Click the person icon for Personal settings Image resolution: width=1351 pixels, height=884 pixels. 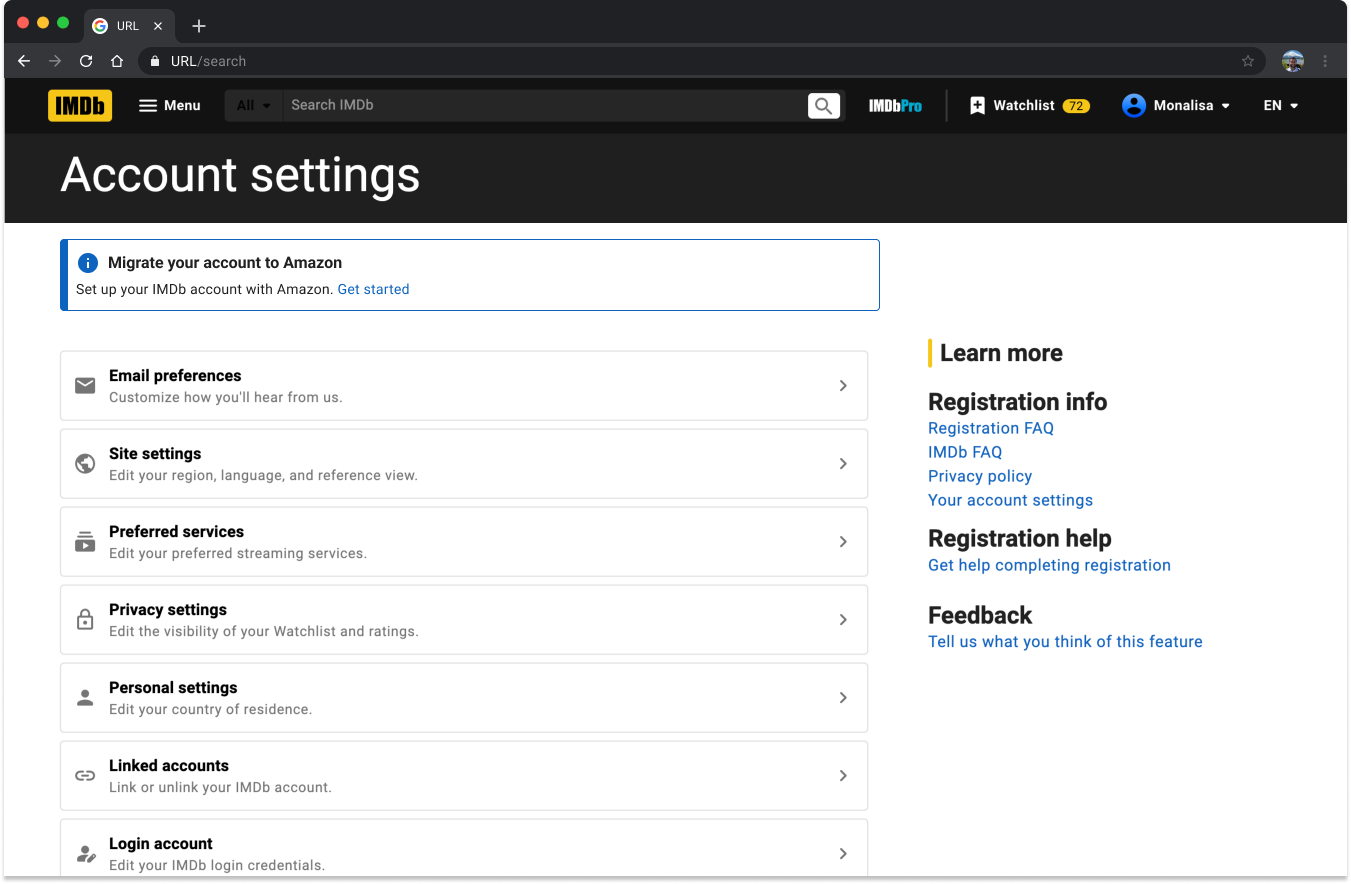[85, 697]
